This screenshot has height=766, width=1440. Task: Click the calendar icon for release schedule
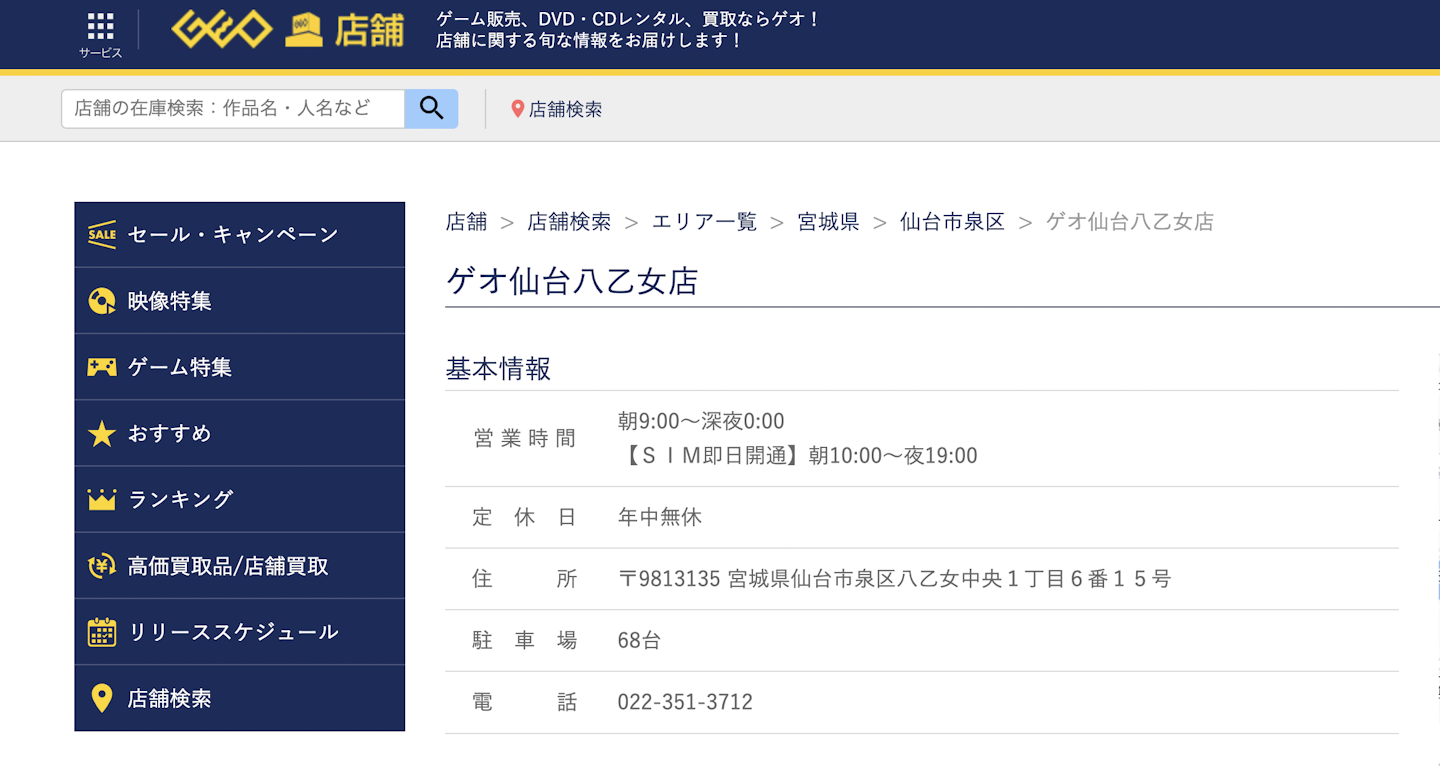tap(102, 632)
